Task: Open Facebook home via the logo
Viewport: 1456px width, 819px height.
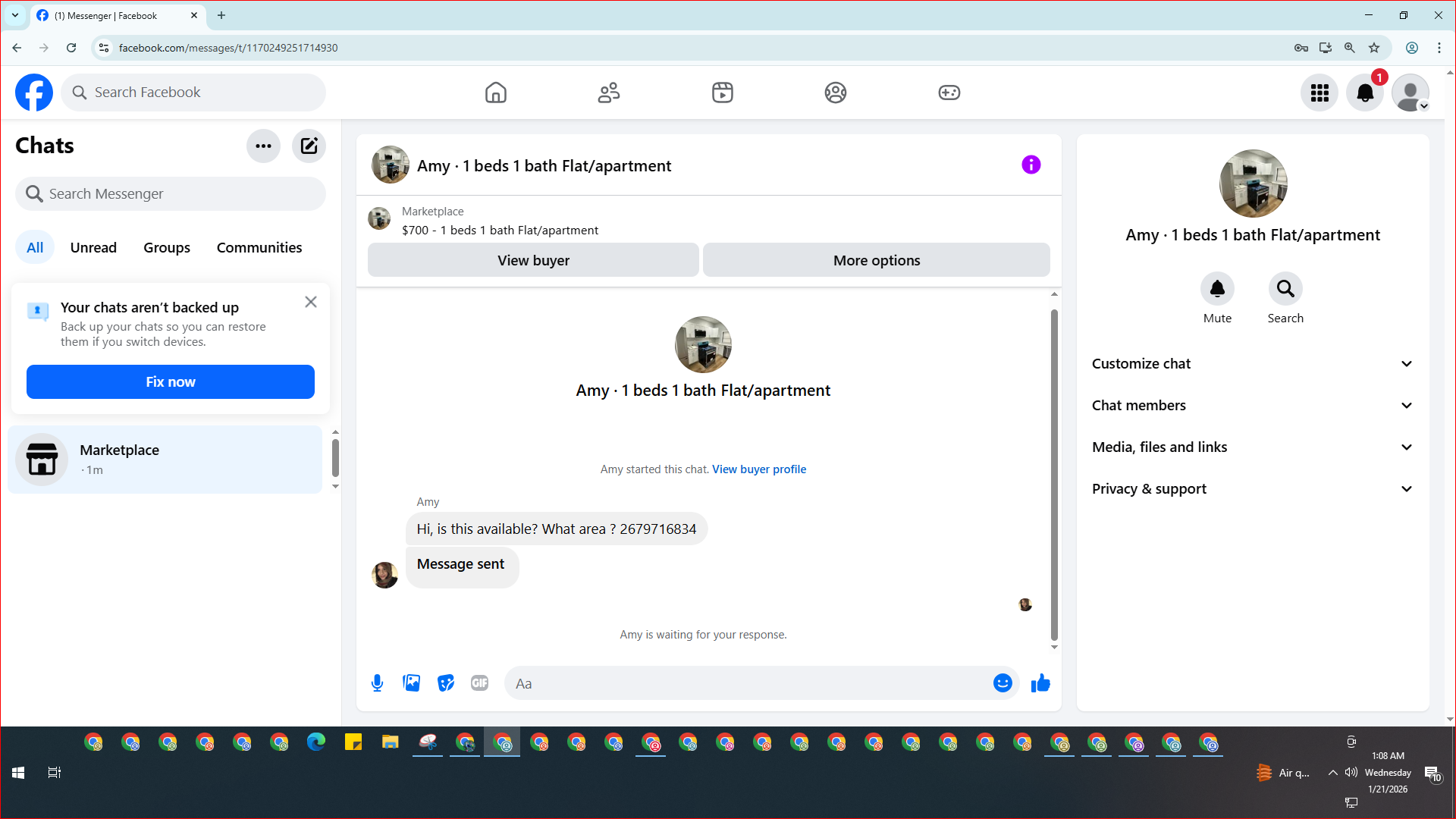Action: point(34,93)
